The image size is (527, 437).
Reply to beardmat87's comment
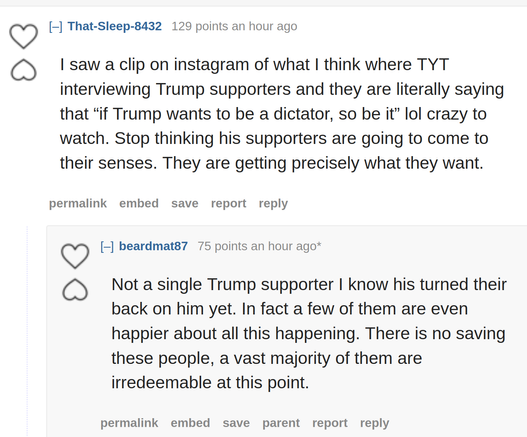[374, 423]
